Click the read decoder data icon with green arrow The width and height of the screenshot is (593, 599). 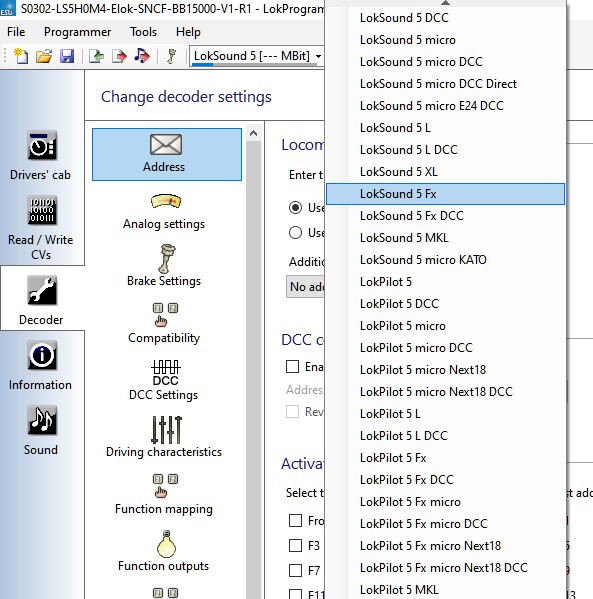click(x=96, y=56)
